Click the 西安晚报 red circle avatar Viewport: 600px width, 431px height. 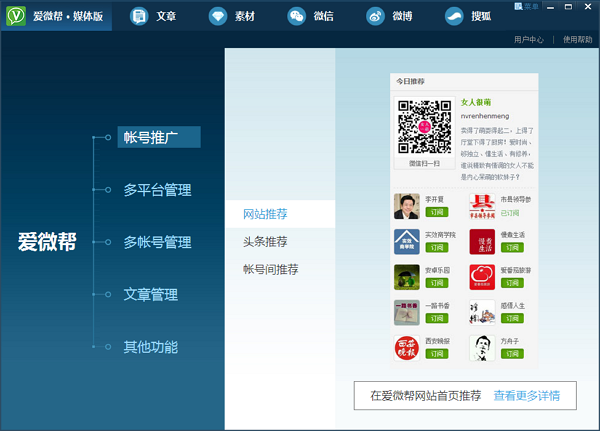click(x=407, y=348)
